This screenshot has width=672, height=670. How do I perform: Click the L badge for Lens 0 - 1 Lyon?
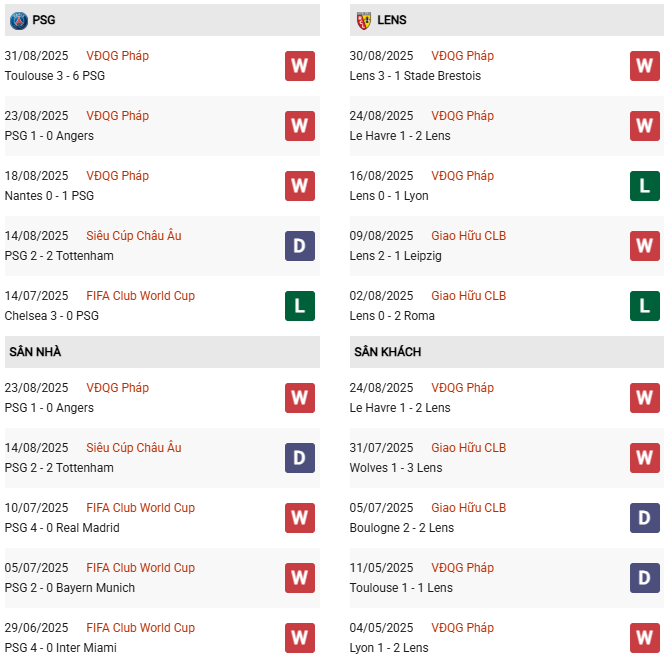pyautogui.click(x=645, y=186)
